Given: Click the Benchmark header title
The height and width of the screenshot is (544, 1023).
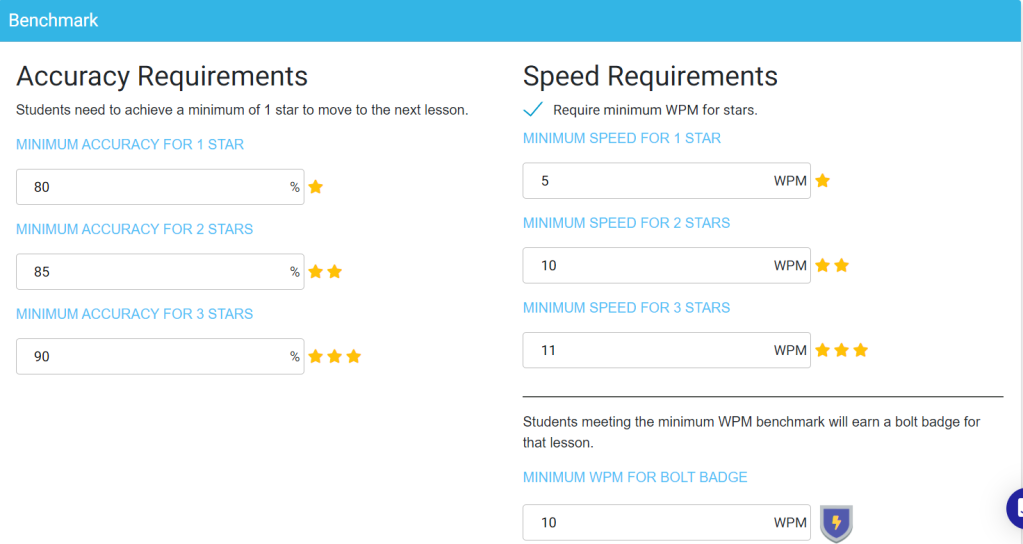Looking at the screenshot, I should coord(53,20).
